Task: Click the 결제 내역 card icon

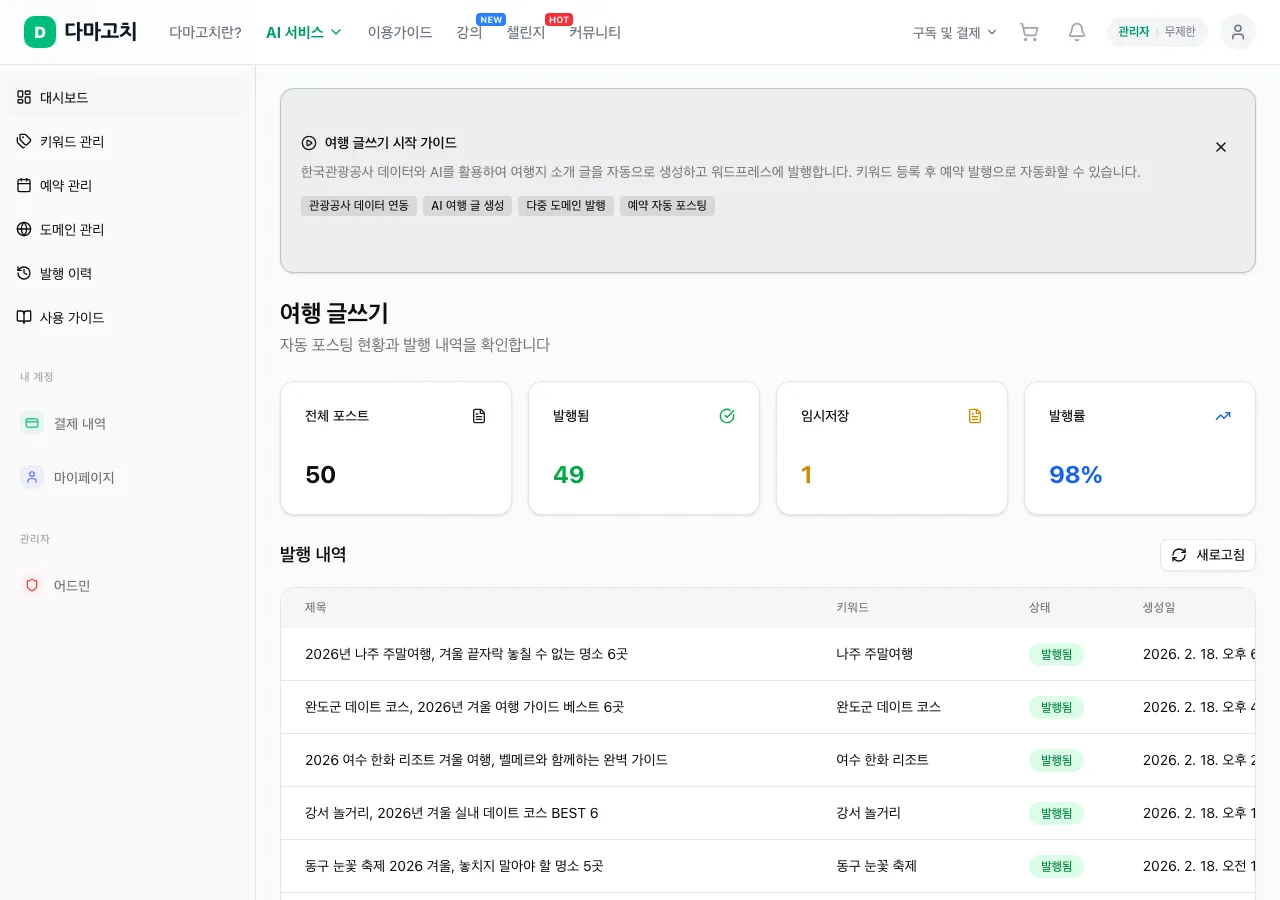Action: 32,423
